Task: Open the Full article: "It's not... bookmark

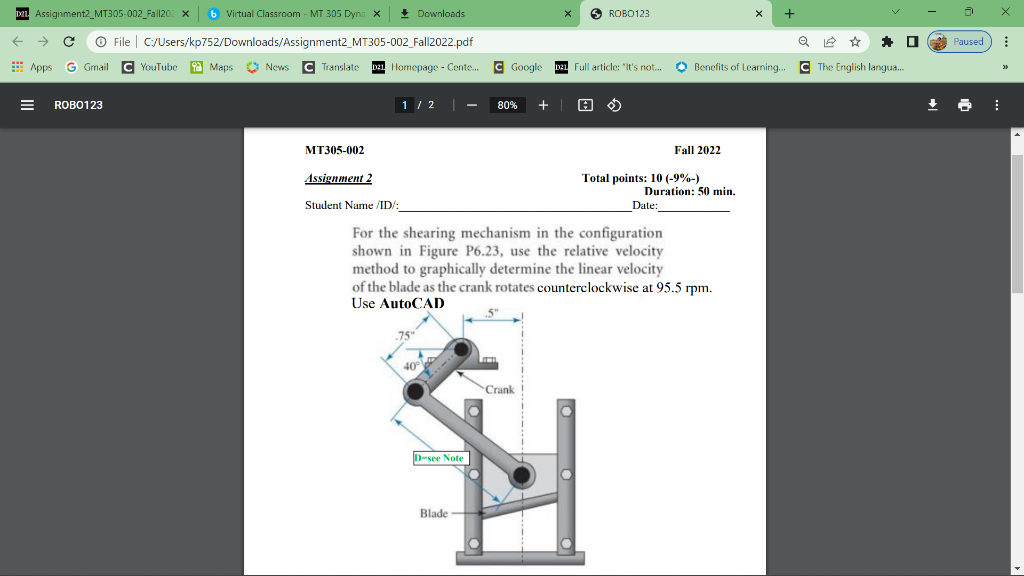Action: point(608,67)
